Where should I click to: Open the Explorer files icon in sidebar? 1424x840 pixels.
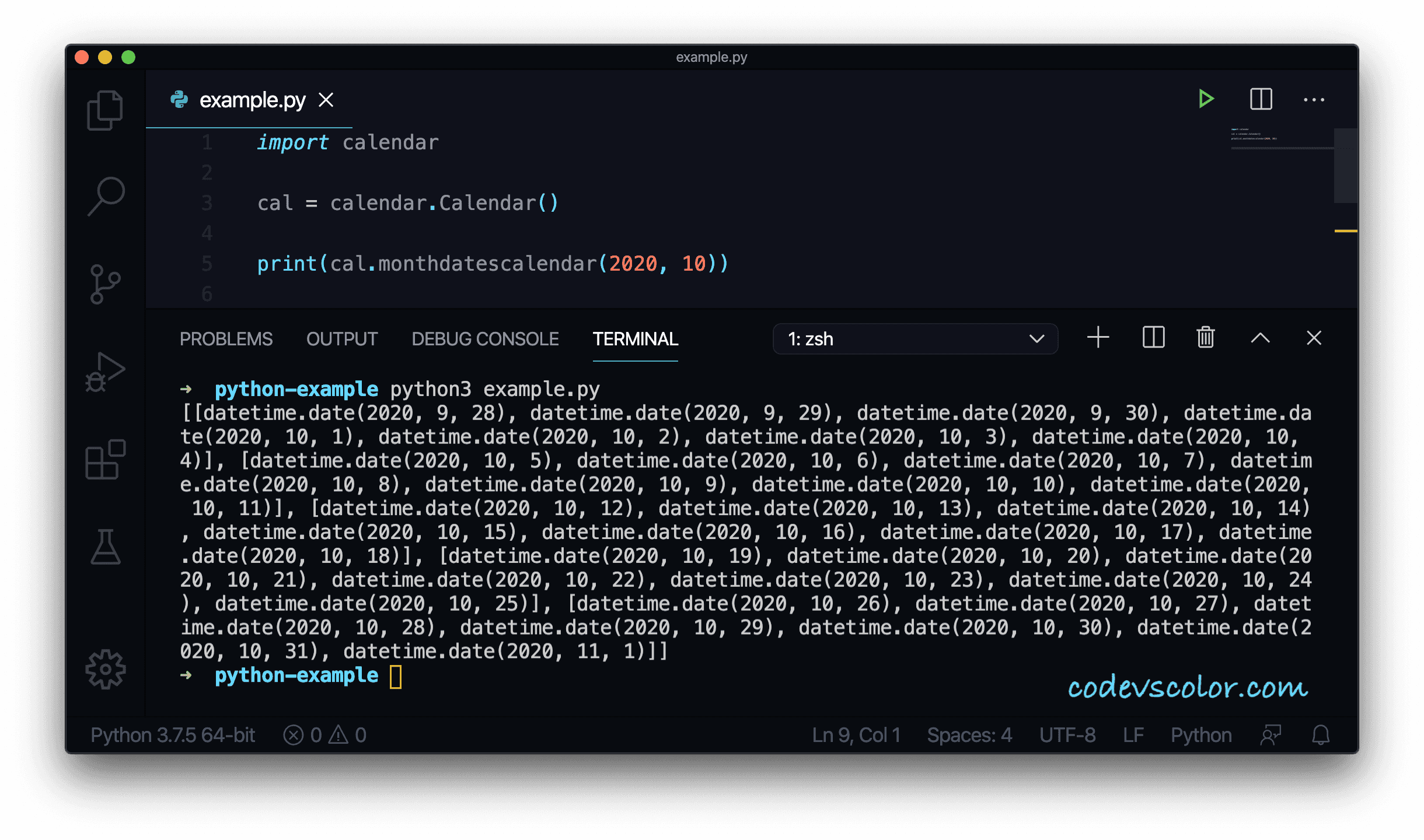[105, 110]
